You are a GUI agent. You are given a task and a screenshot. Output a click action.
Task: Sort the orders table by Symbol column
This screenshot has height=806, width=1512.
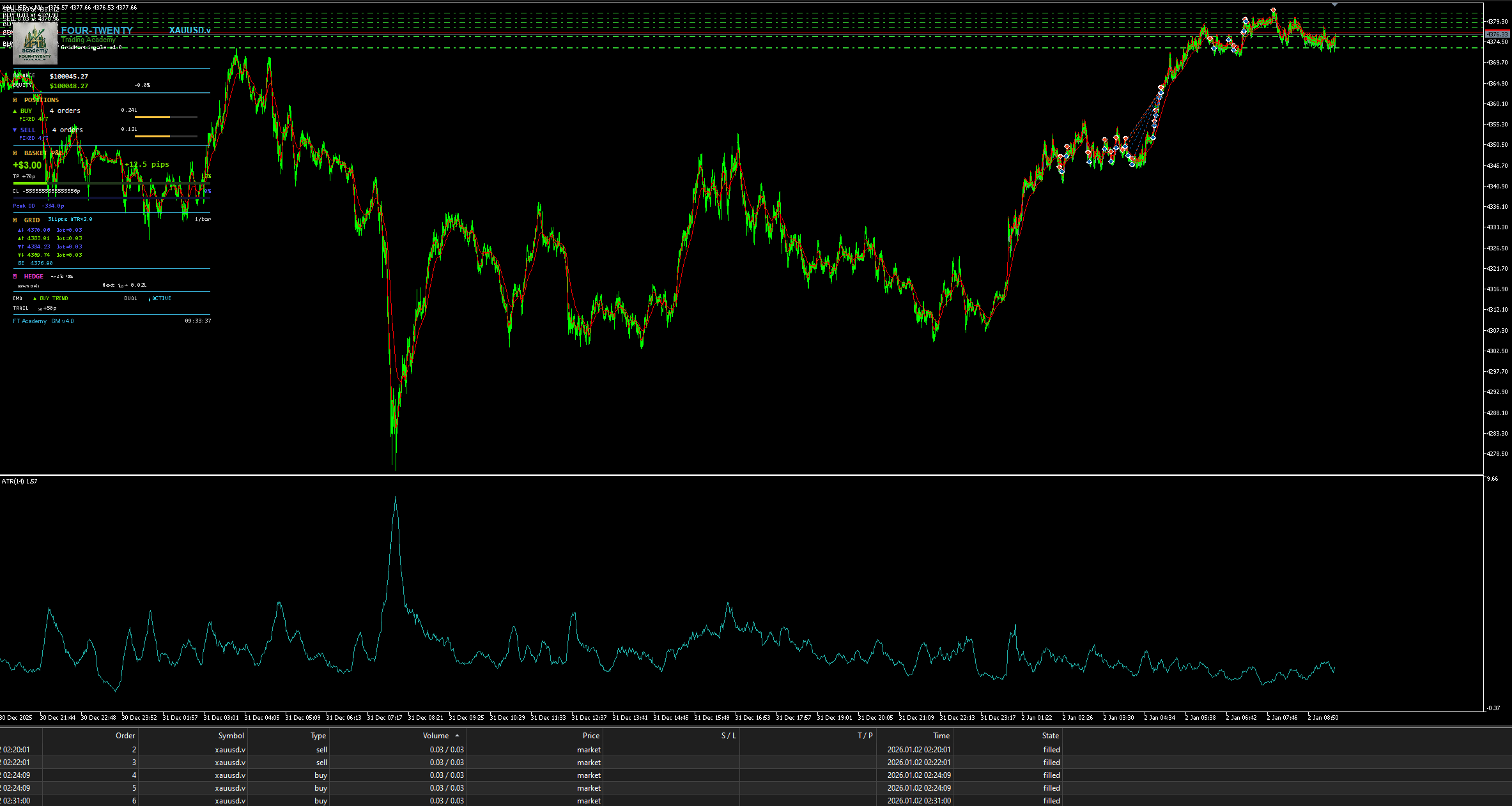[x=231, y=736]
